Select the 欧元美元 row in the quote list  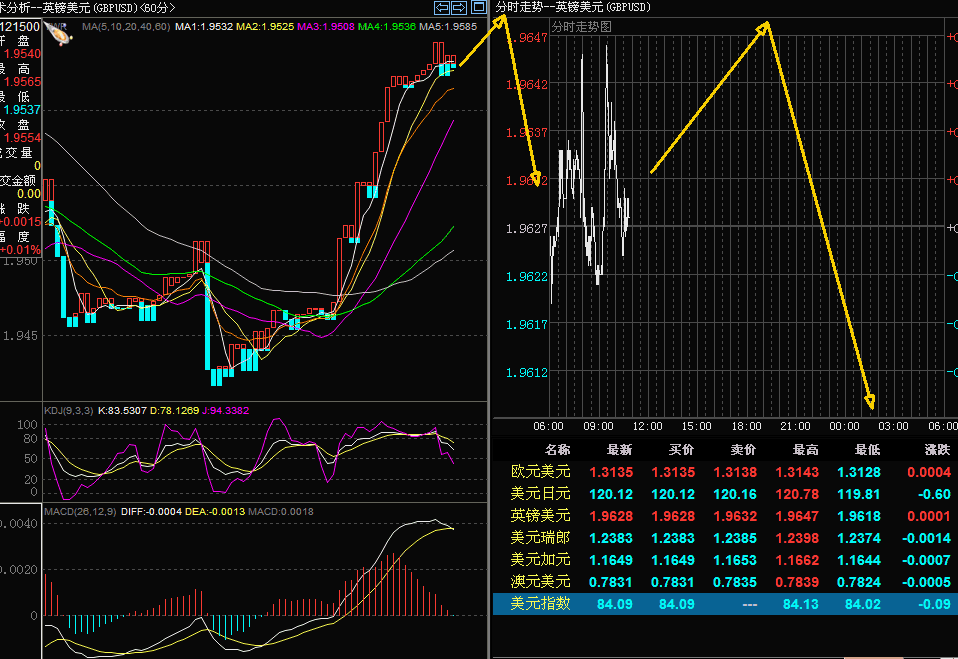click(x=540, y=472)
